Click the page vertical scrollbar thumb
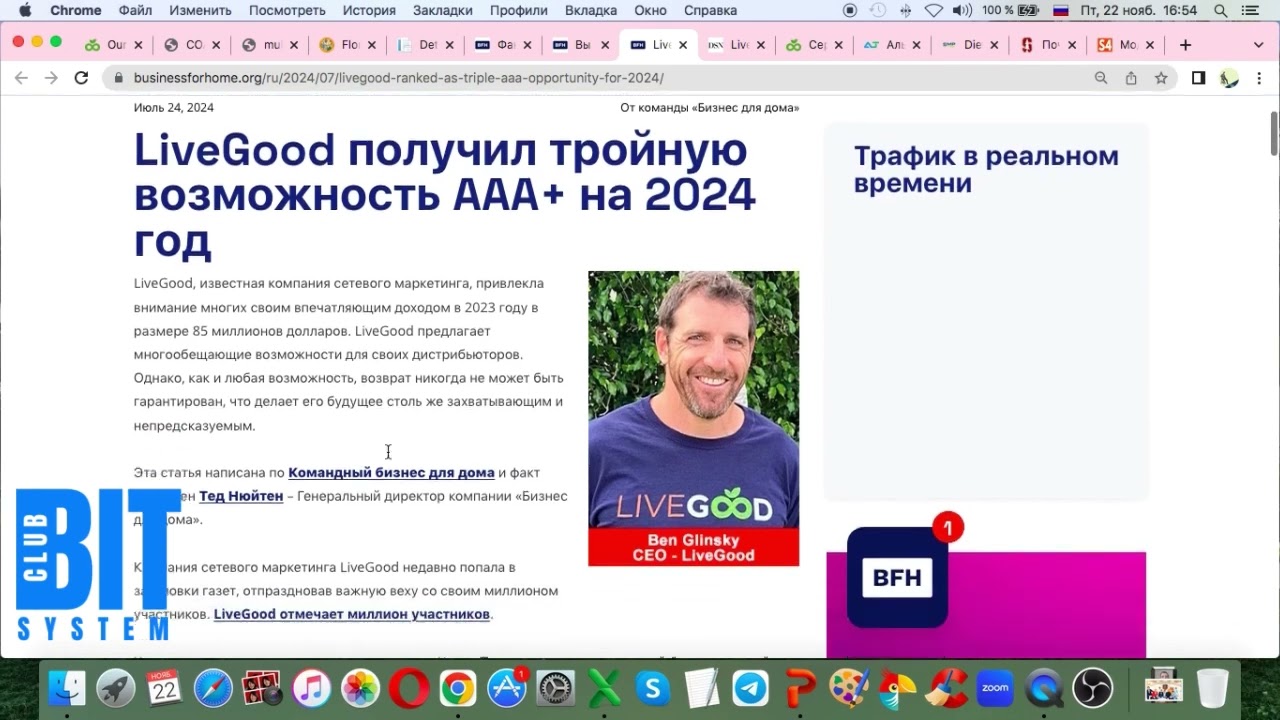The width and height of the screenshot is (1280, 720). (1274, 133)
